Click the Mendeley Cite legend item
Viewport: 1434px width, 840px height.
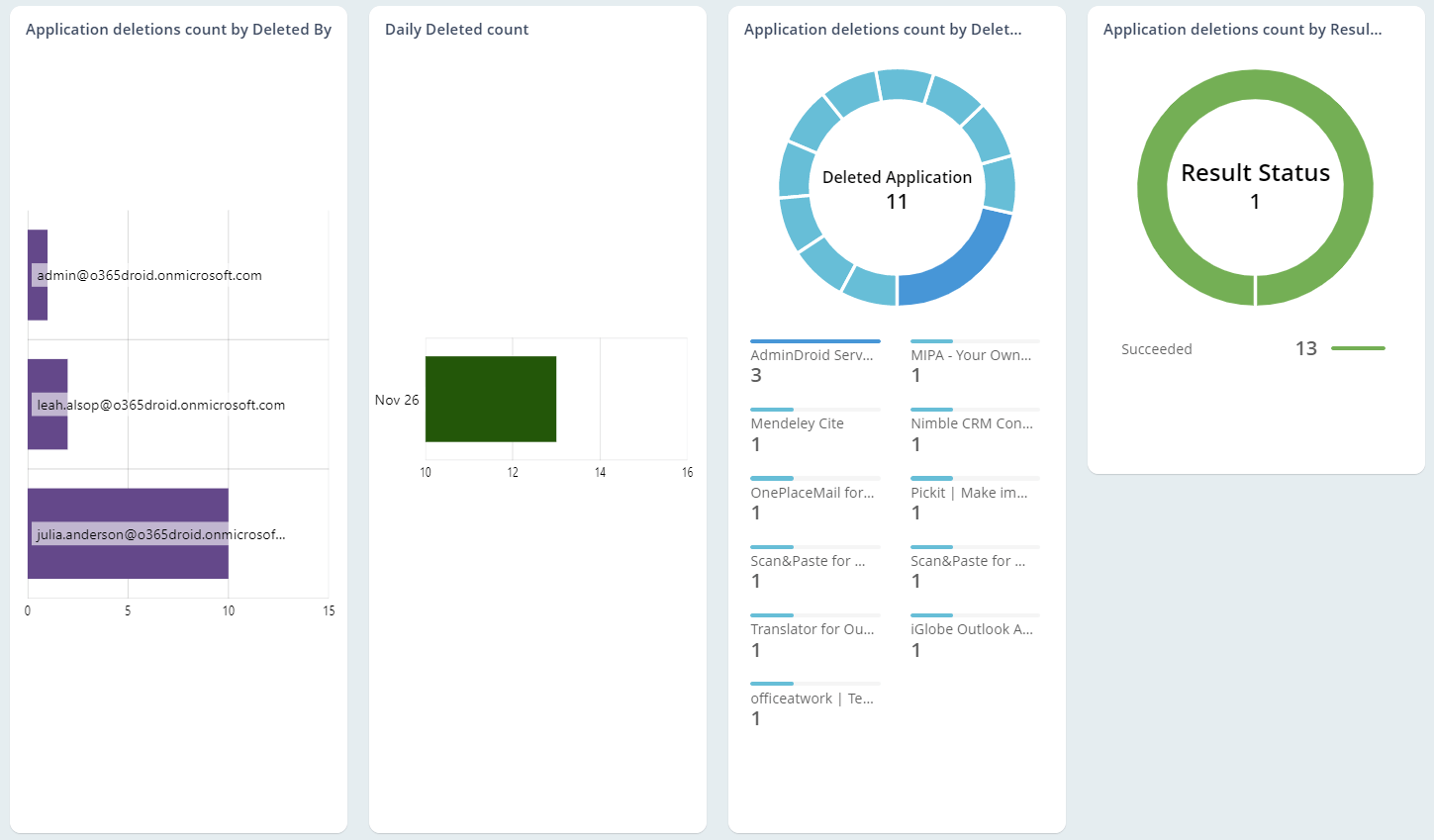point(797,423)
